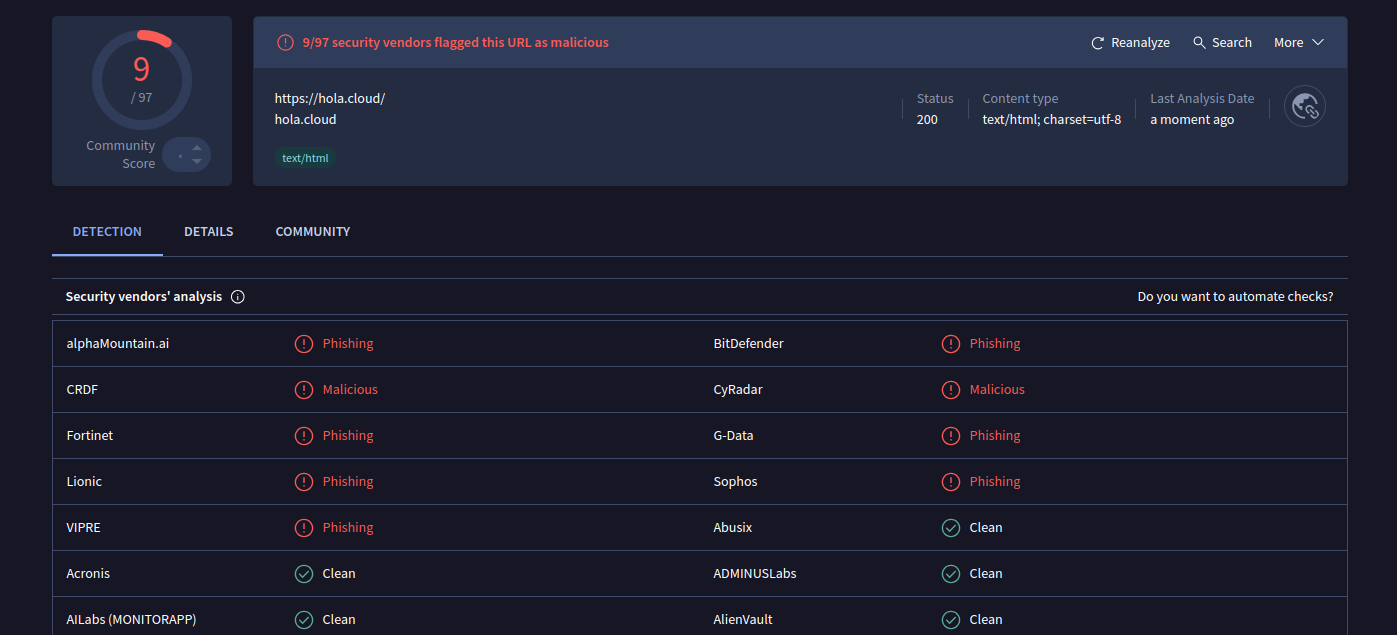This screenshot has width=1397, height=635.
Task: Click the Reanalyze button label
Action: (x=1140, y=43)
